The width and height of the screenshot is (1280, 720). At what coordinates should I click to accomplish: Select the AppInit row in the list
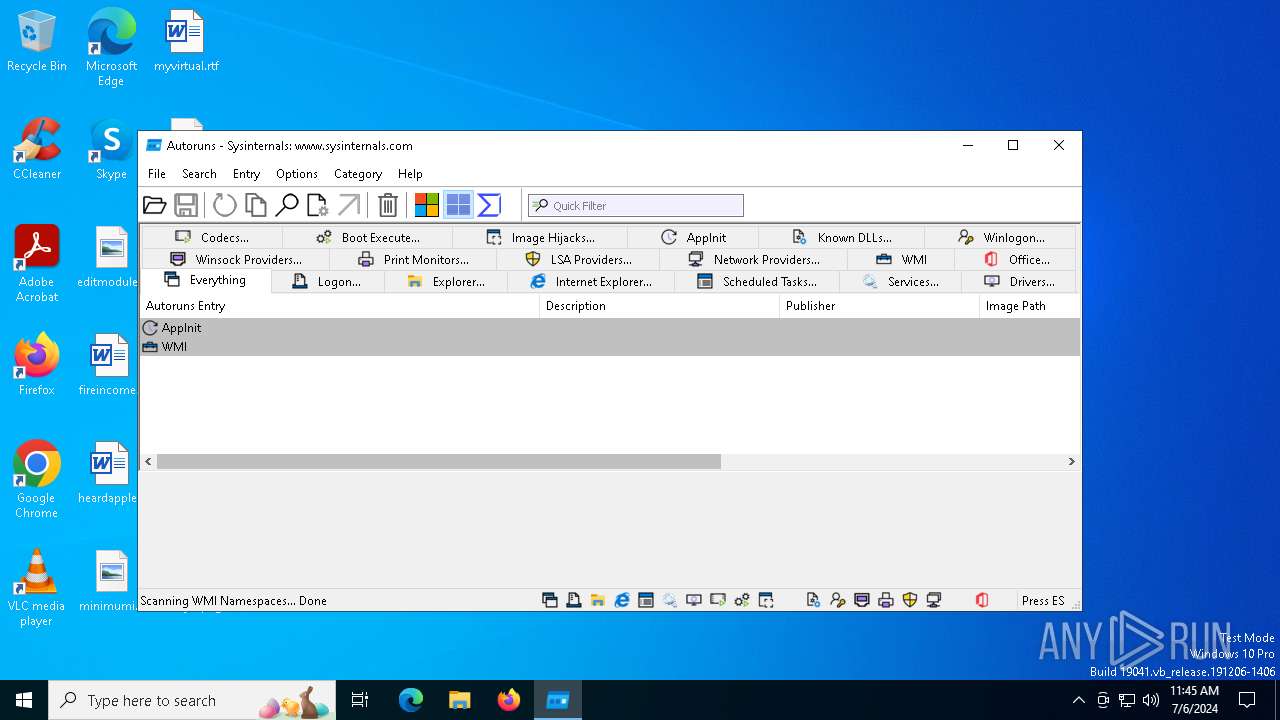pyautogui.click(x=610, y=328)
